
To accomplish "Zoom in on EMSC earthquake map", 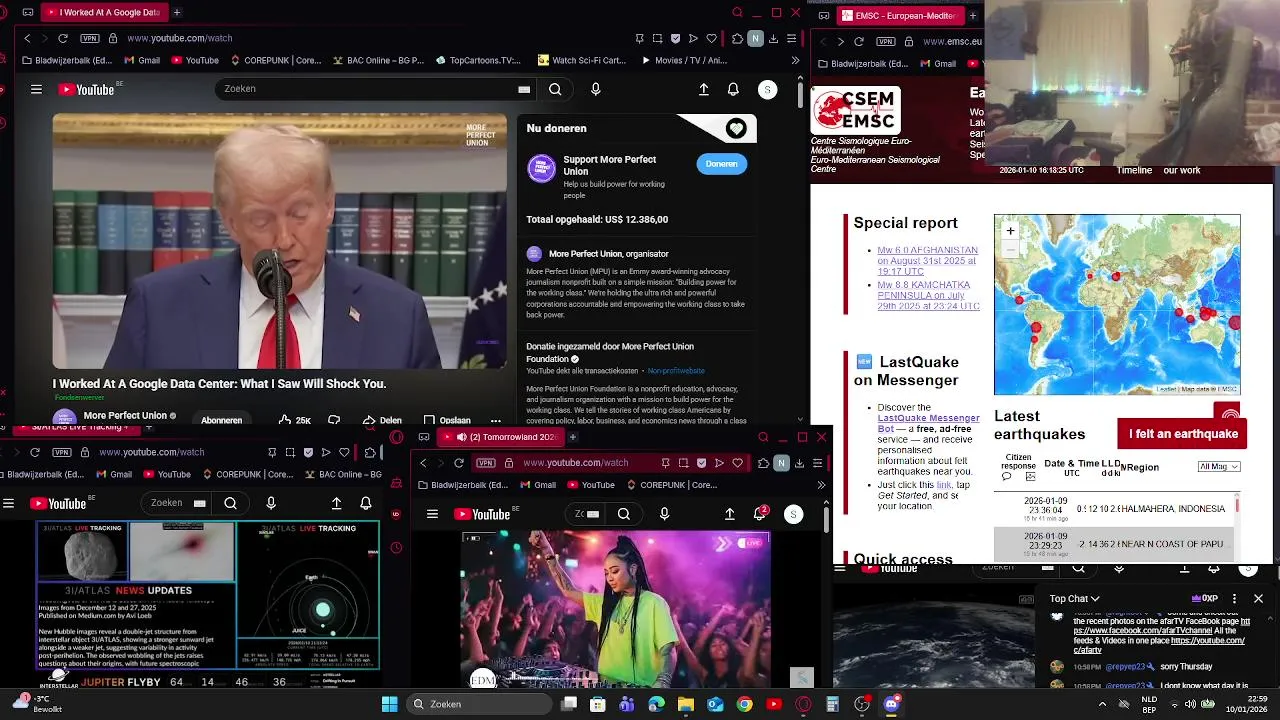I will pyautogui.click(x=1010, y=231).
